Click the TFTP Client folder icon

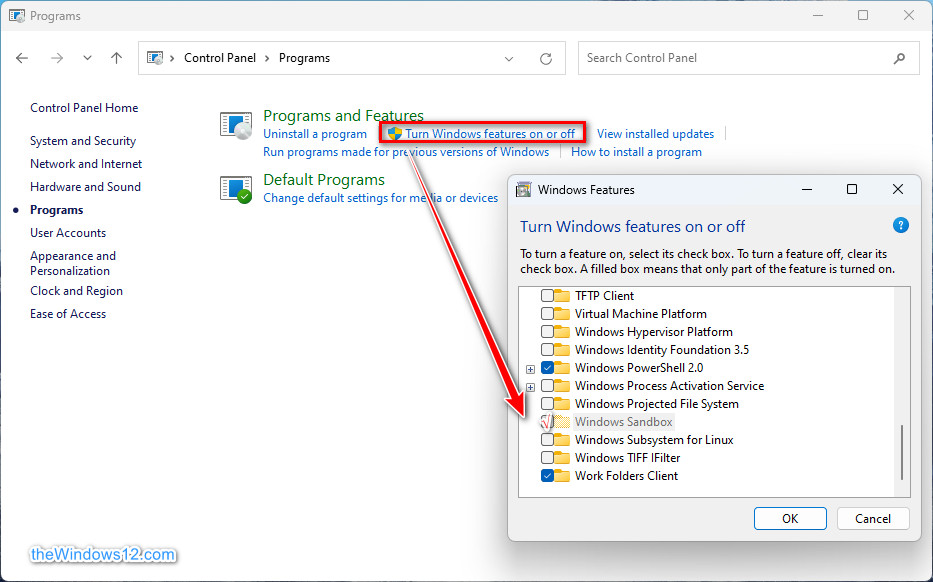[562, 296]
